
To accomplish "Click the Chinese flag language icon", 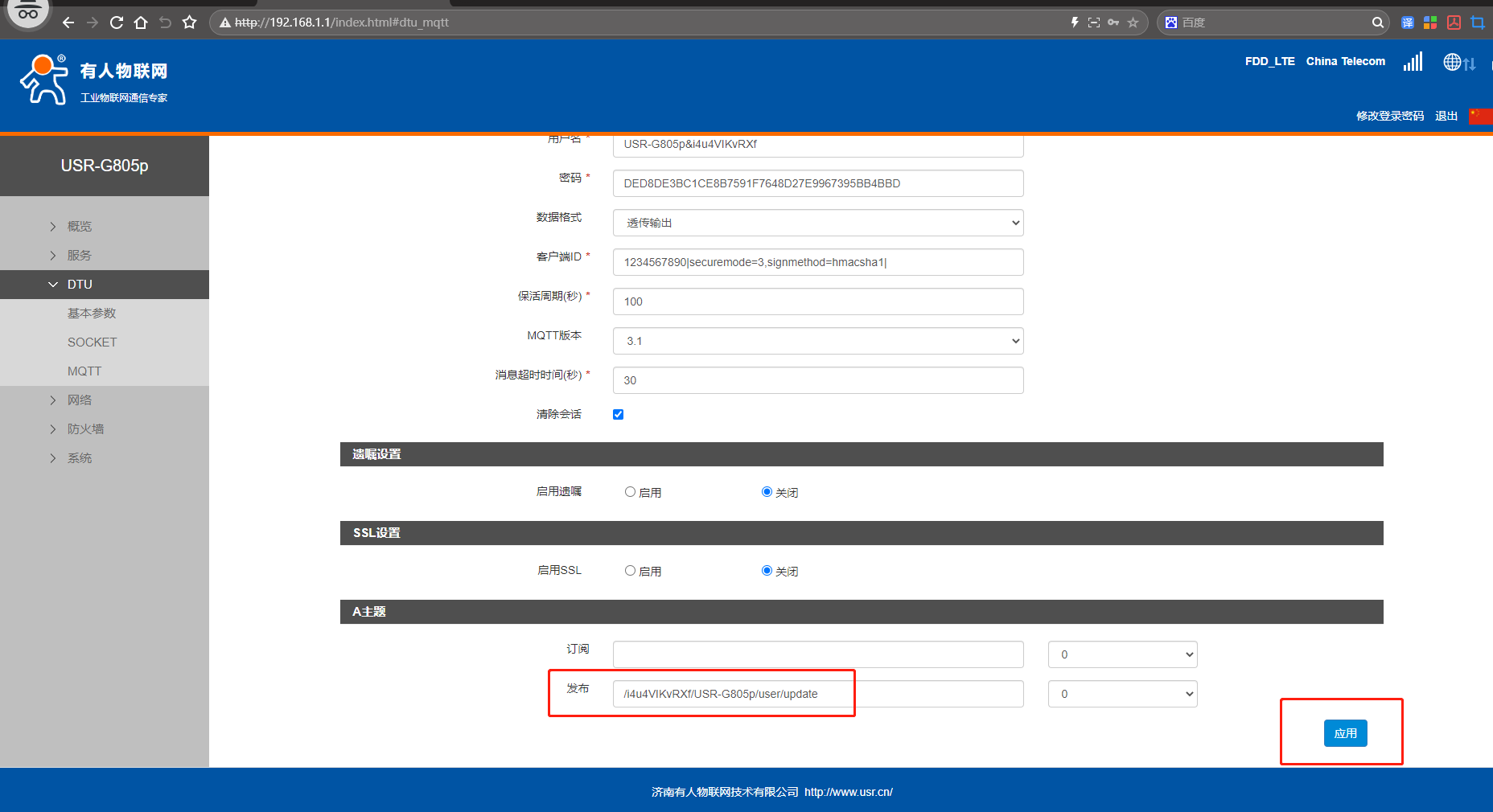I will [x=1479, y=116].
